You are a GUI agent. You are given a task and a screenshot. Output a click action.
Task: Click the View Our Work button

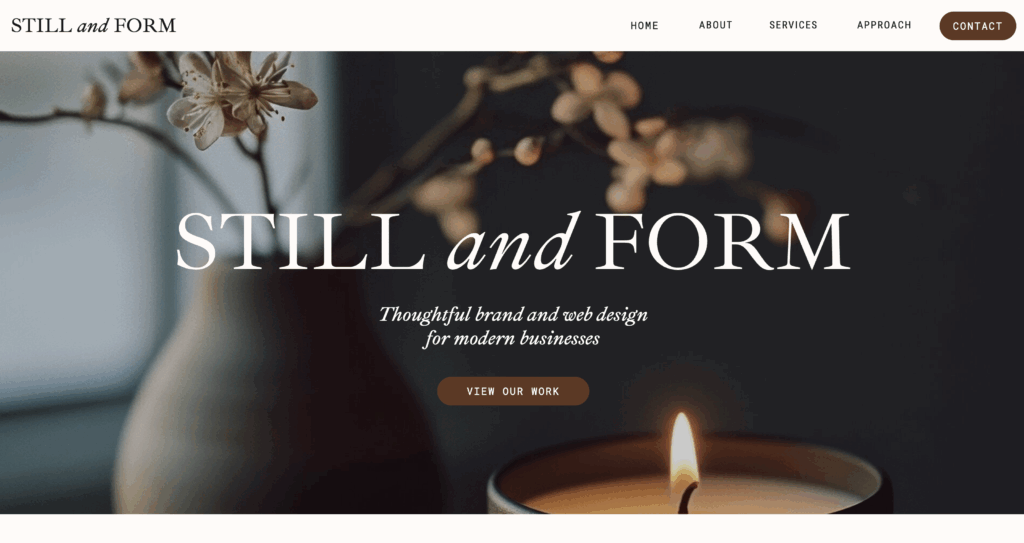click(513, 391)
